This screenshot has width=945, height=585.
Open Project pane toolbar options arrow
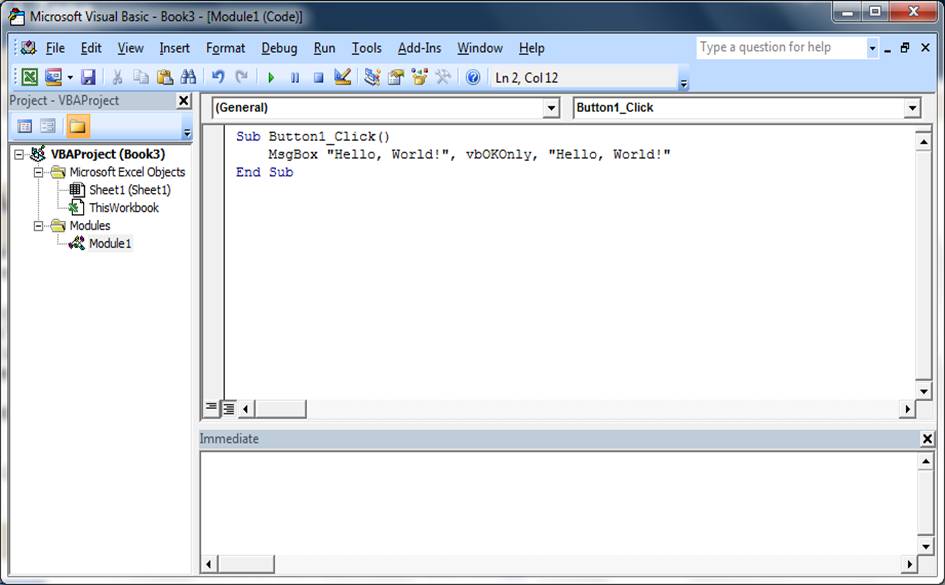pos(187,133)
